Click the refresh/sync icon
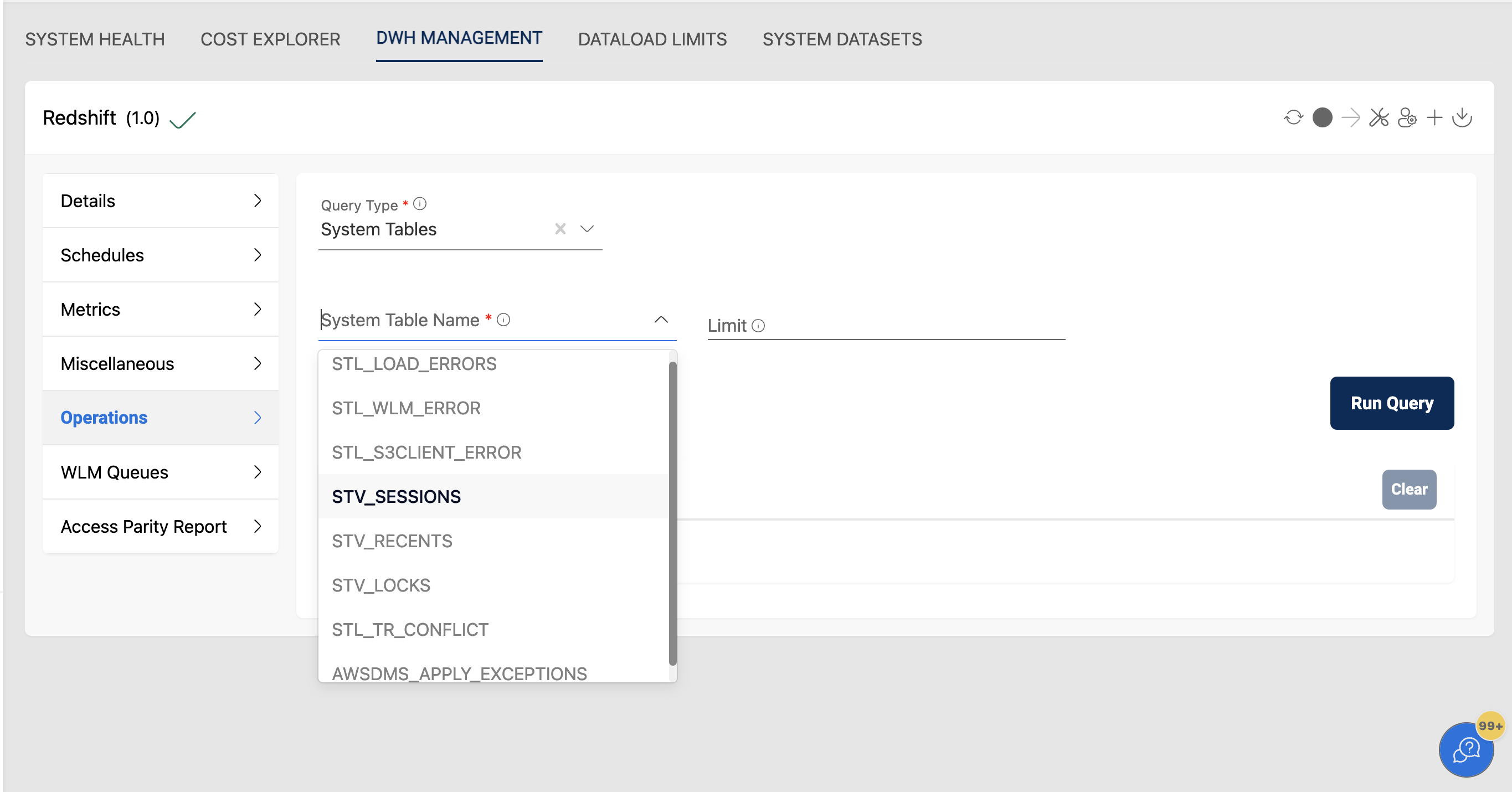The image size is (1512, 792). (1293, 117)
